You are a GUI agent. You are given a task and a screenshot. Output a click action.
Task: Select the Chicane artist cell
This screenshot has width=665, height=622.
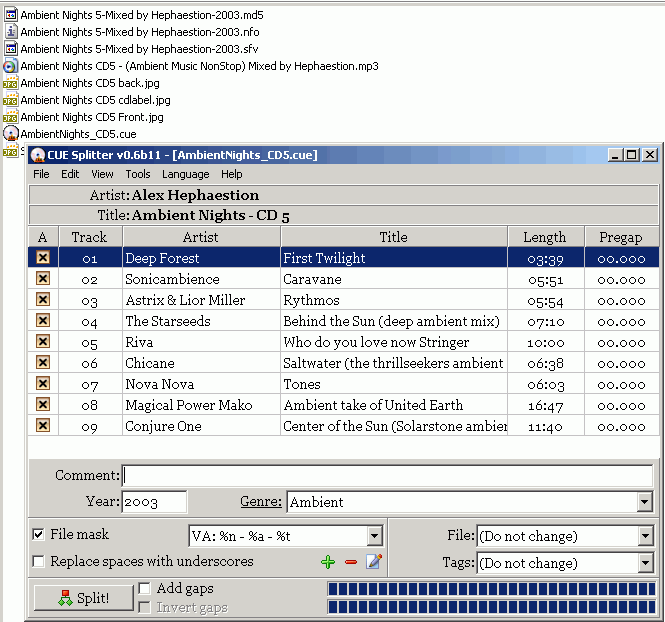click(201, 363)
